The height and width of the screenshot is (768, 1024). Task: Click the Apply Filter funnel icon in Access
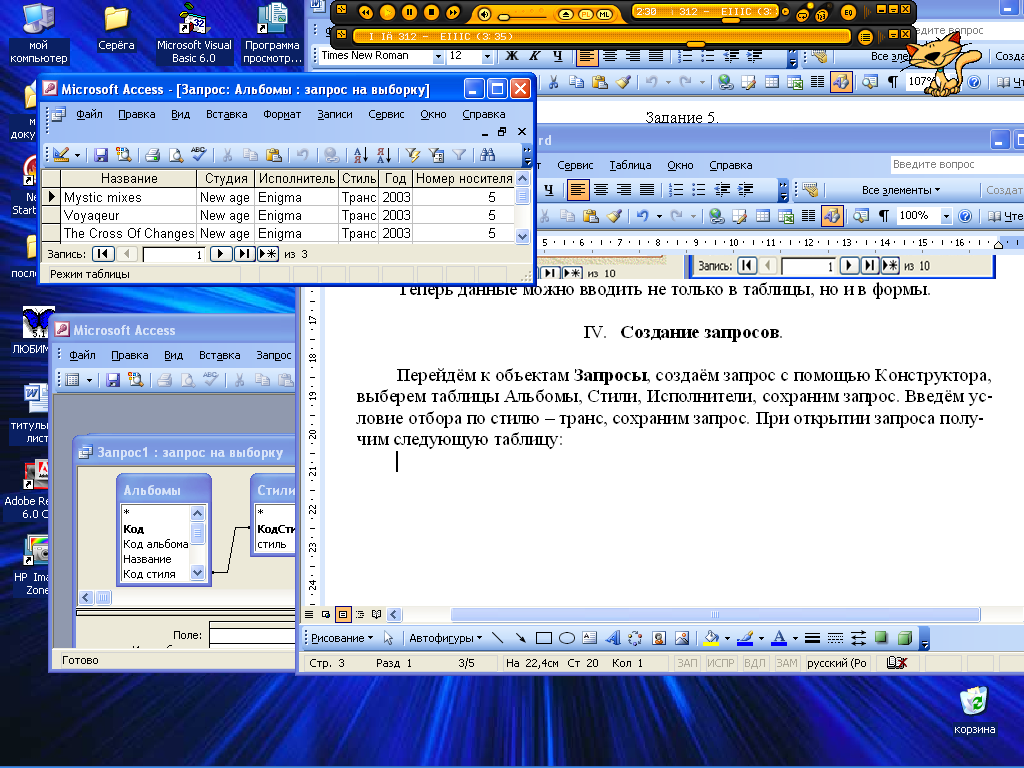tap(460, 155)
